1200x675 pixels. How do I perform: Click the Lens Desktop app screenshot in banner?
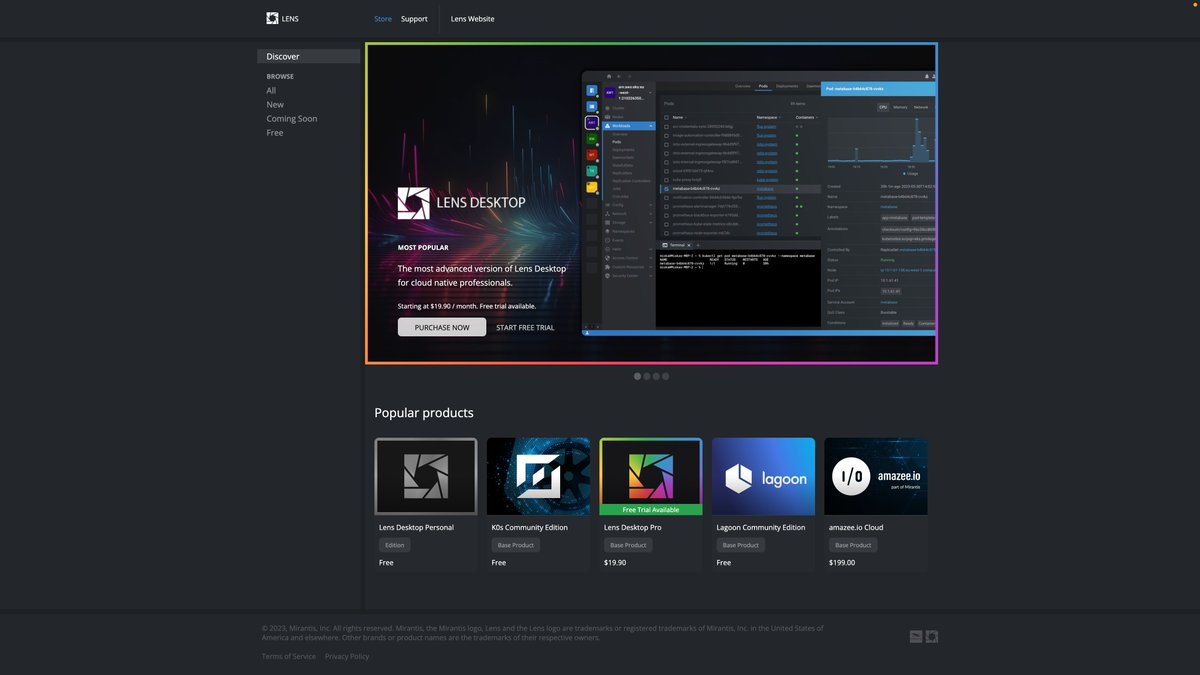759,203
